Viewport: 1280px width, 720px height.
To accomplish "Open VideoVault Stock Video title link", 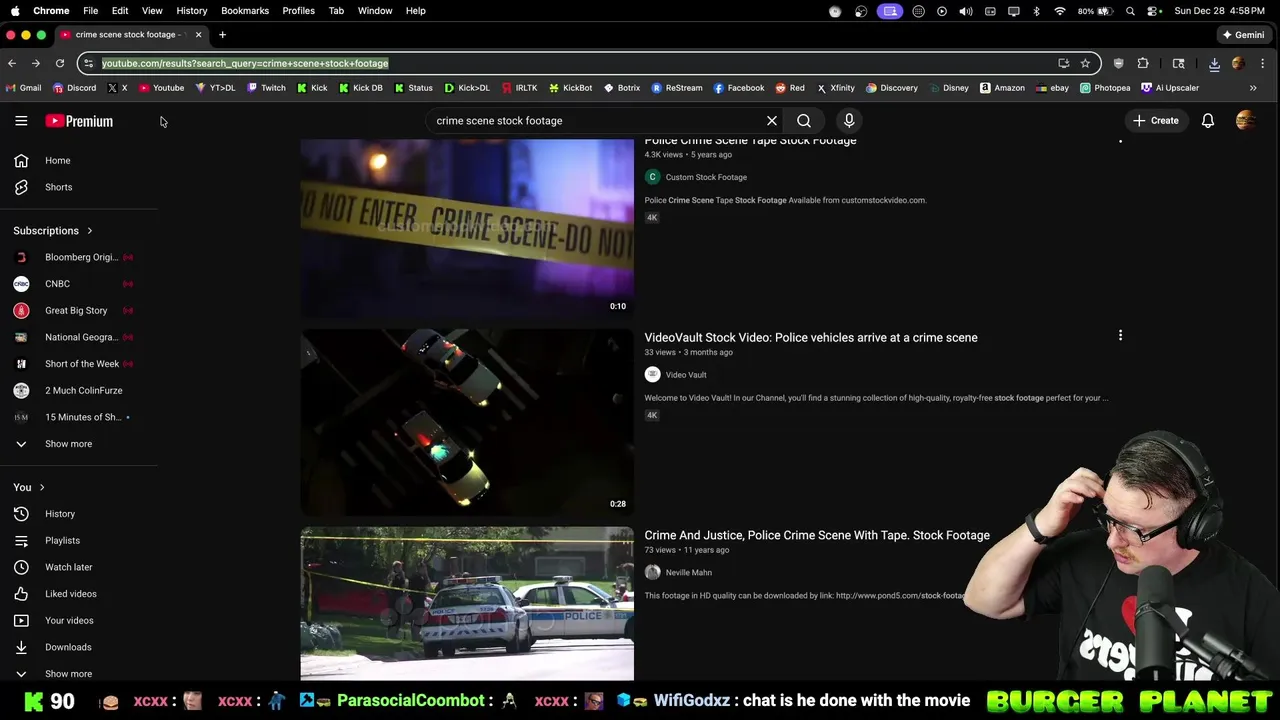I will 811,338.
